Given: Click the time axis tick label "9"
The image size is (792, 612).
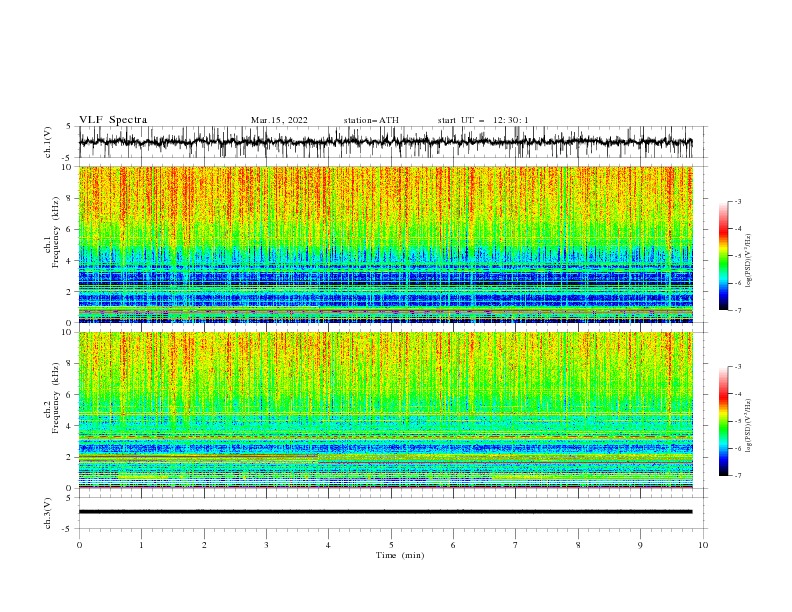Looking at the screenshot, I should [640, 545].
